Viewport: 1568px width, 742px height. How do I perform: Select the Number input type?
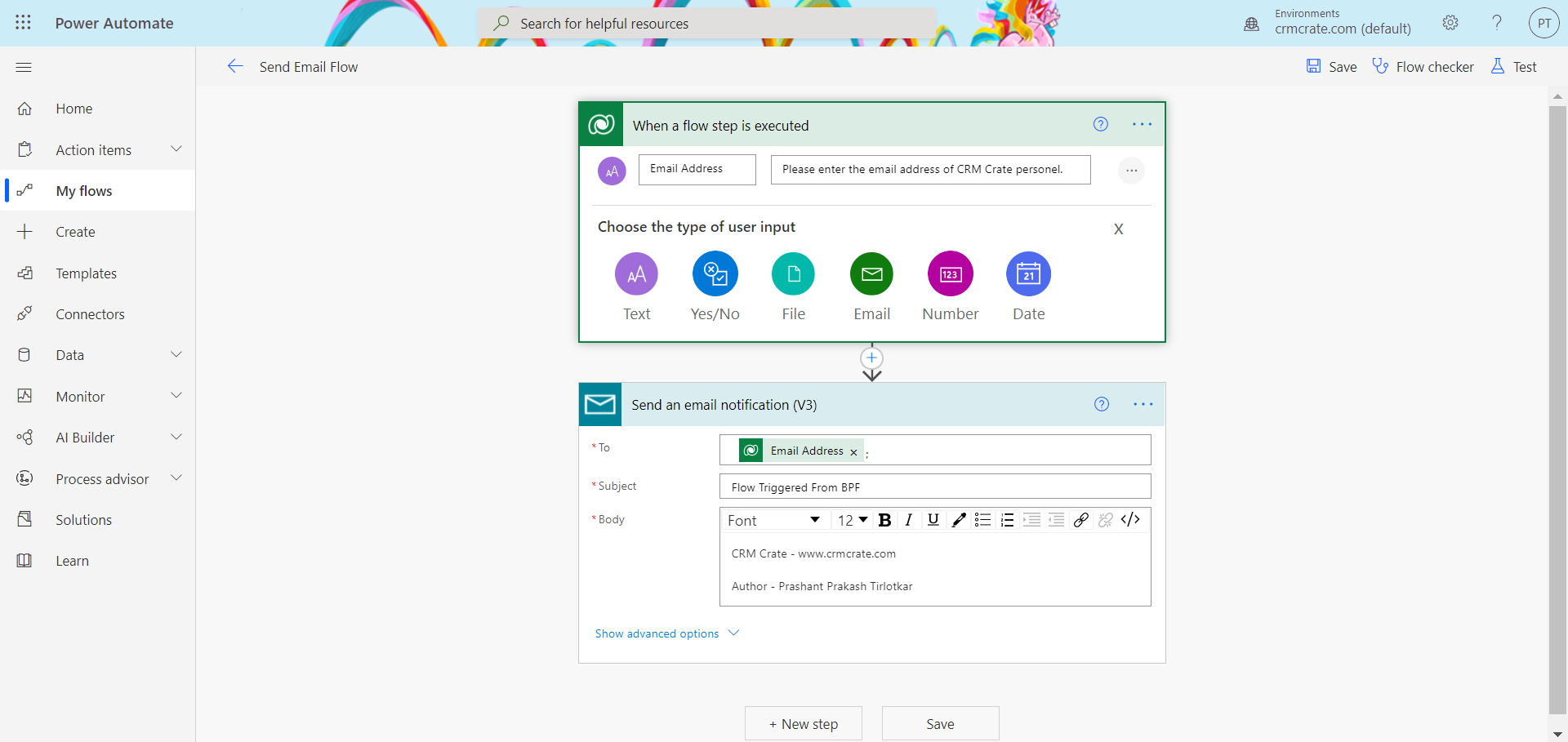(950, 274)
